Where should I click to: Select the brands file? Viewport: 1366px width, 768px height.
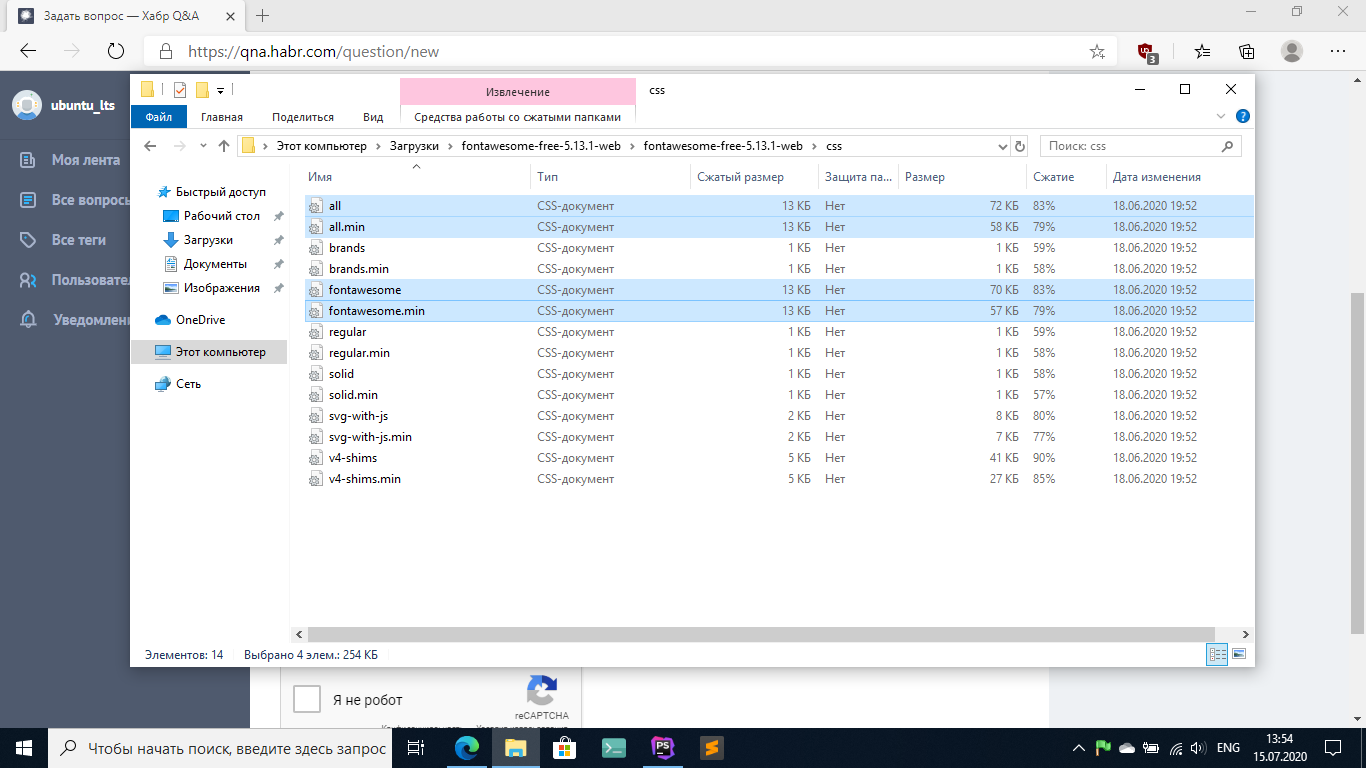(x=779, y=248)
